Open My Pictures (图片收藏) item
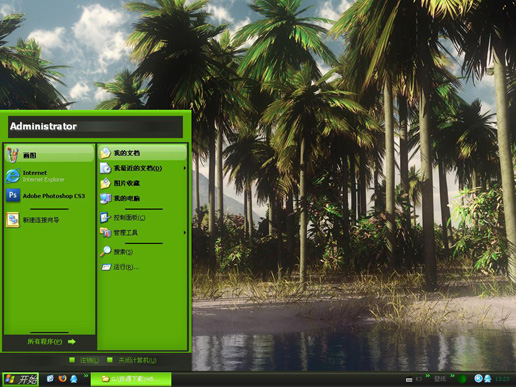Image resolution: width=516 pixels, height=387 pixels. 142,183
